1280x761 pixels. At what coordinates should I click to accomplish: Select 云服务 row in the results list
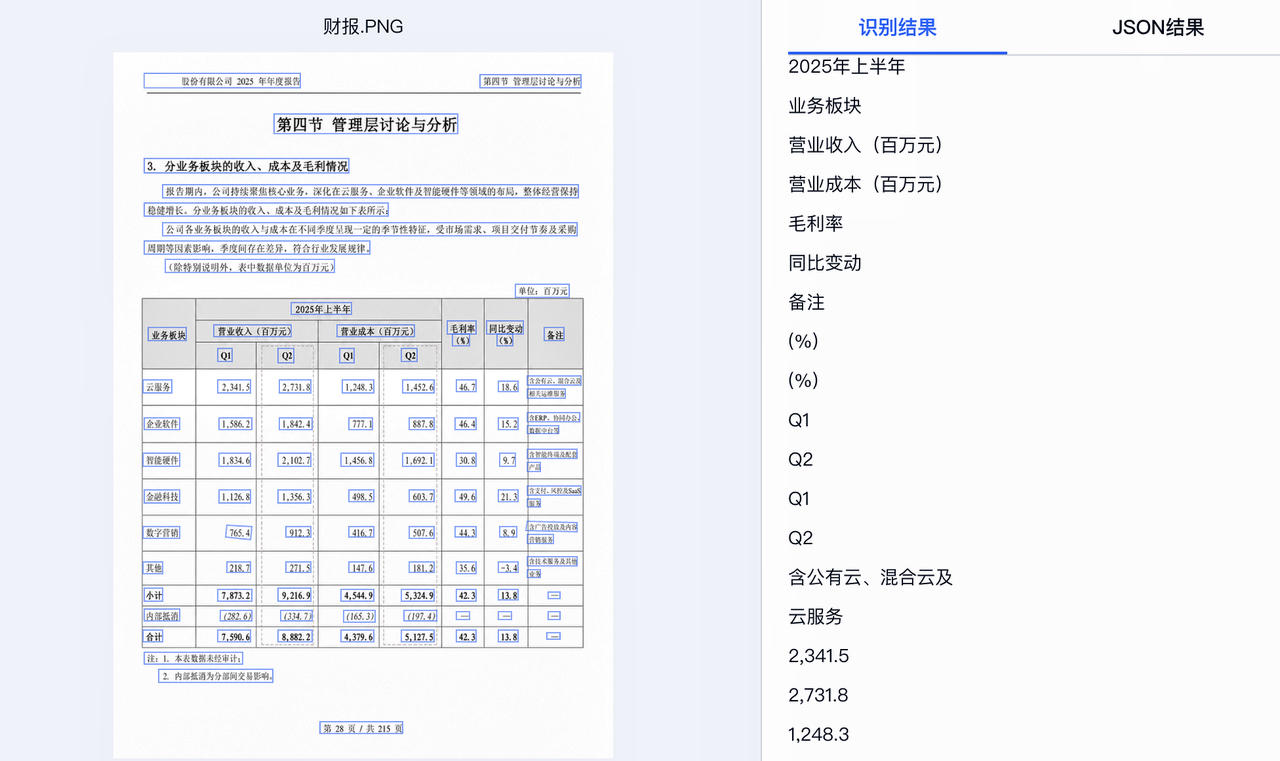816,617
